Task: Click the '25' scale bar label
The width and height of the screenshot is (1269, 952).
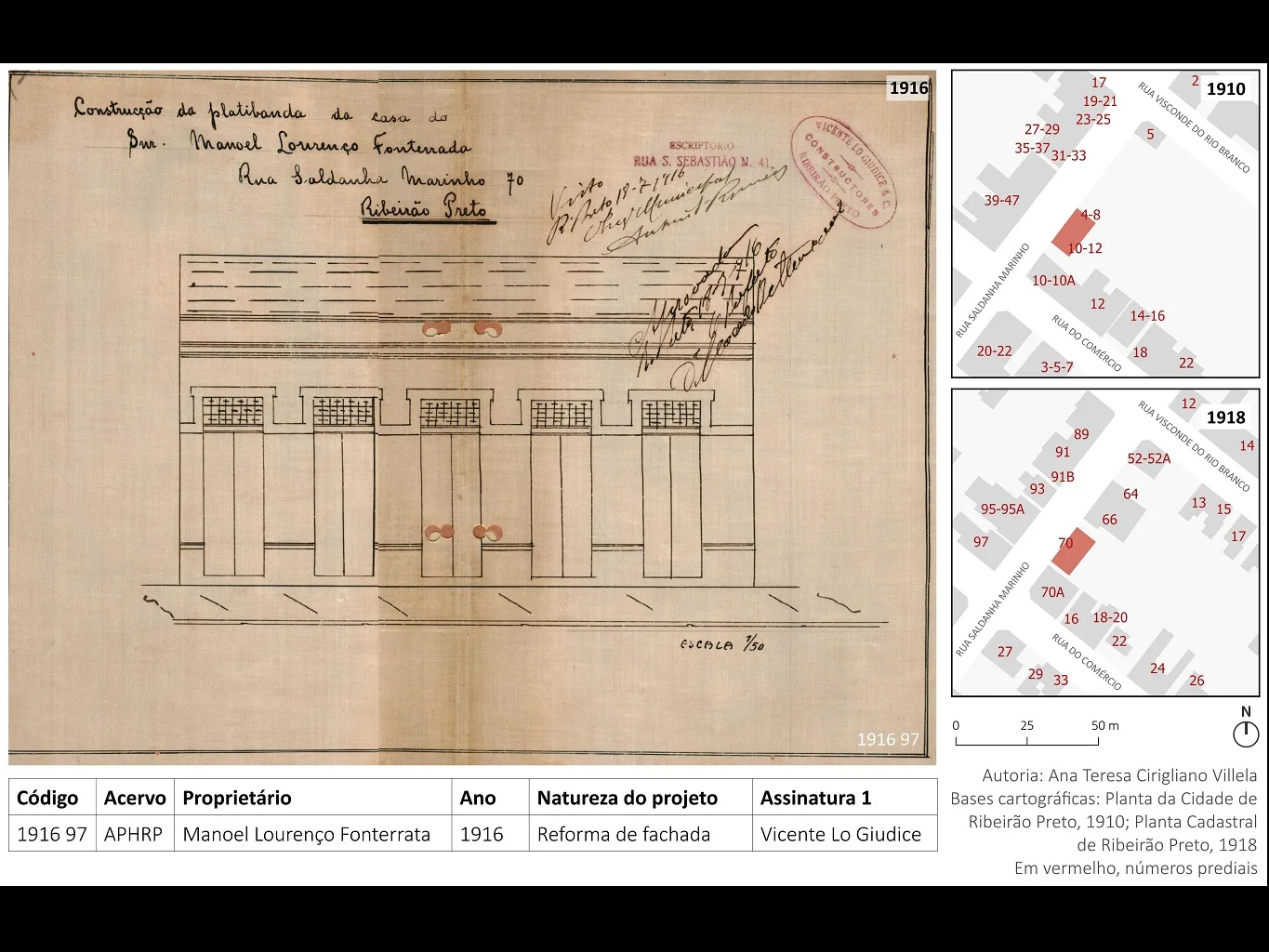Action: click(1026, 725)
